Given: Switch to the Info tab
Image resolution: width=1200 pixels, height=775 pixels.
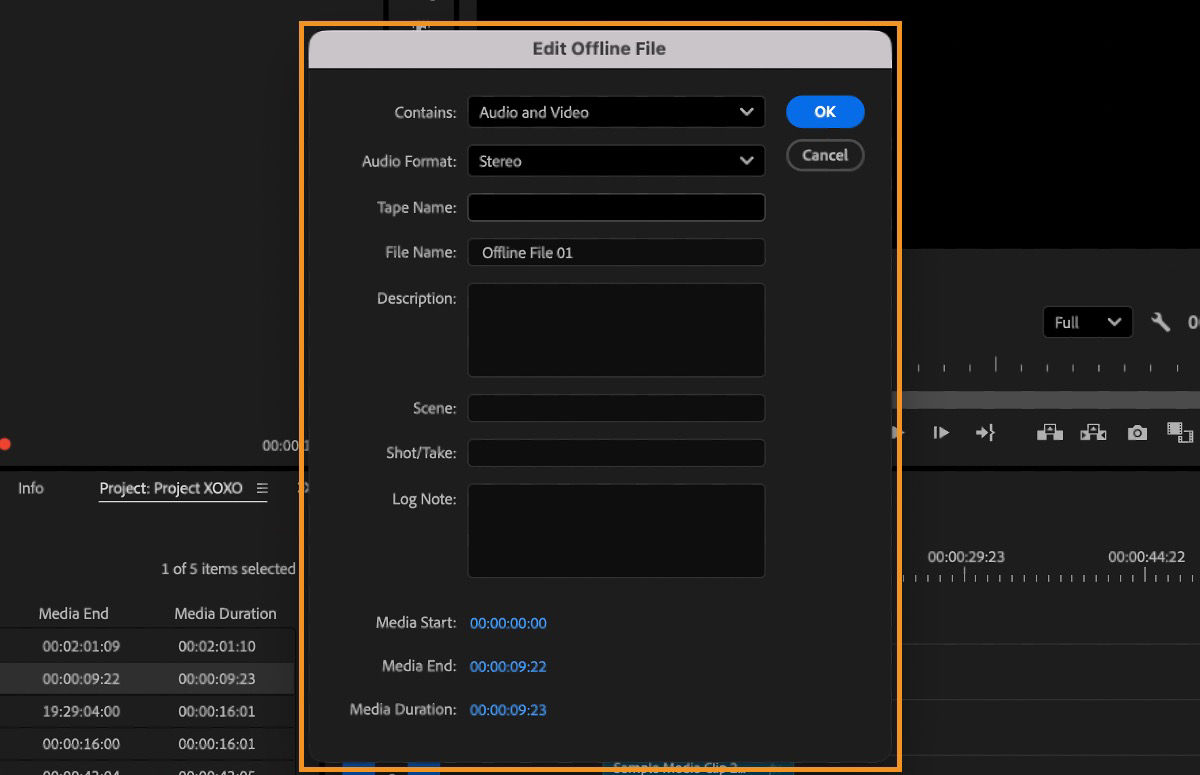Looking at the screenshot, I should click(x=30, y=488).
